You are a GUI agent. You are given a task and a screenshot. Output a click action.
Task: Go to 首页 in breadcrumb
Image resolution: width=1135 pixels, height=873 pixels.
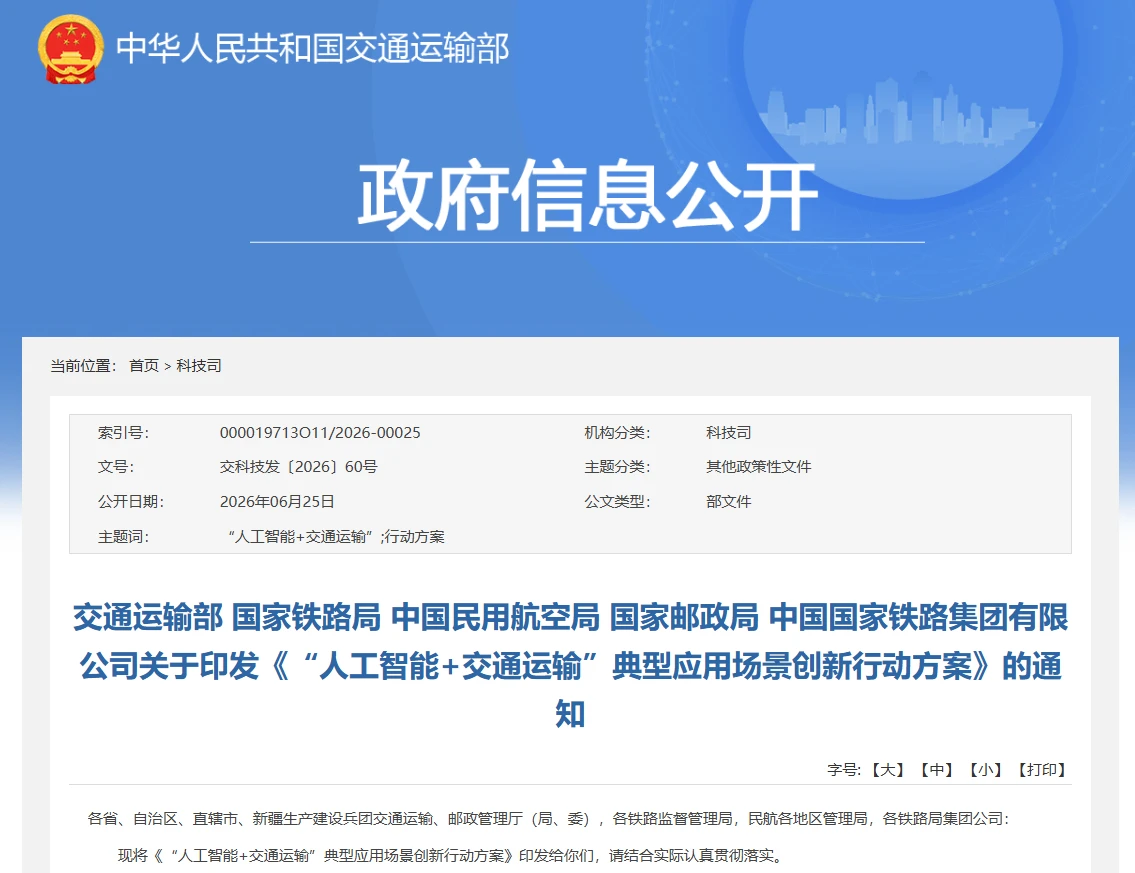tap(143, 366)
